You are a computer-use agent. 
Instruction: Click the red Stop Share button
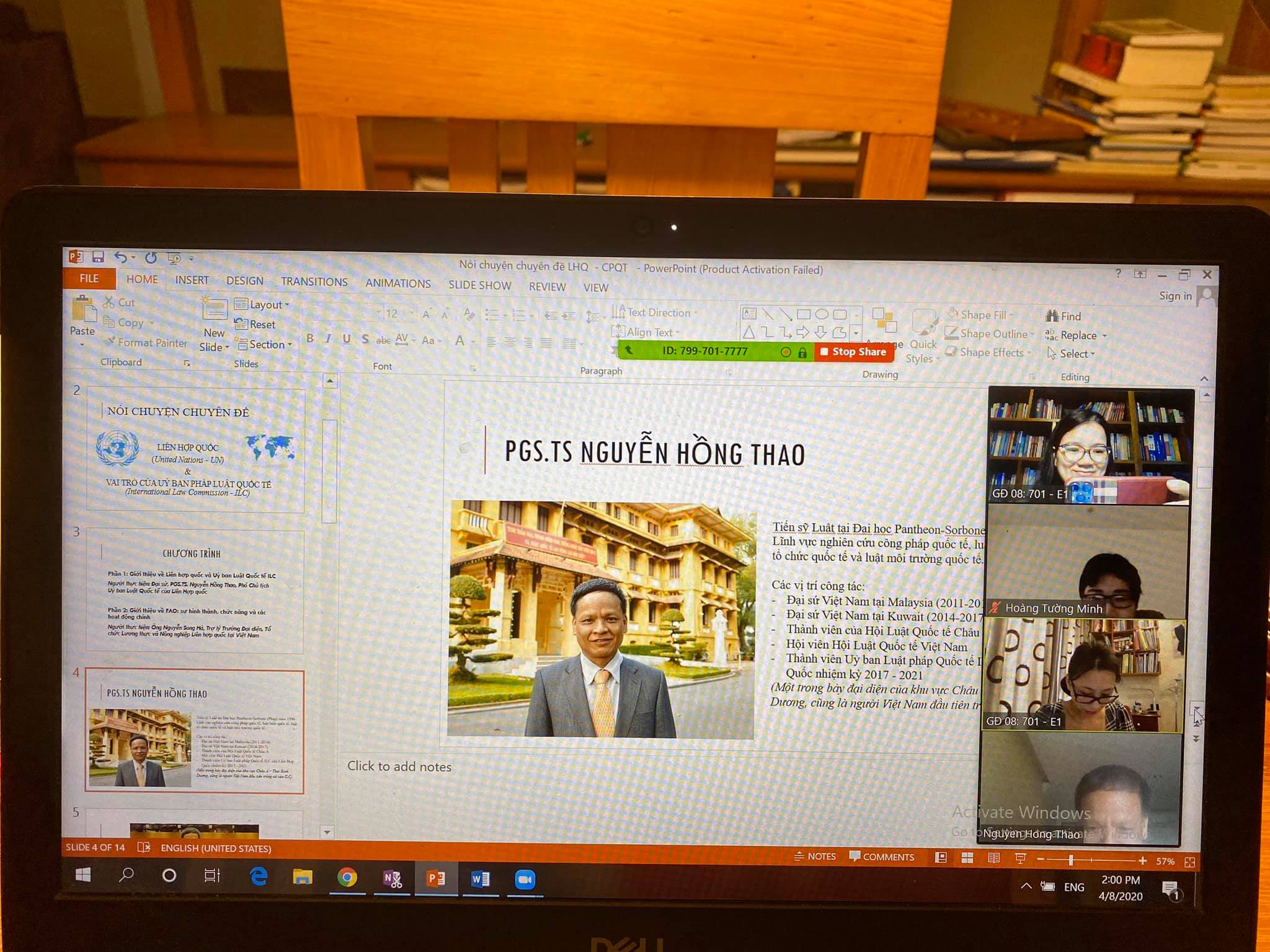pos(853,352)
